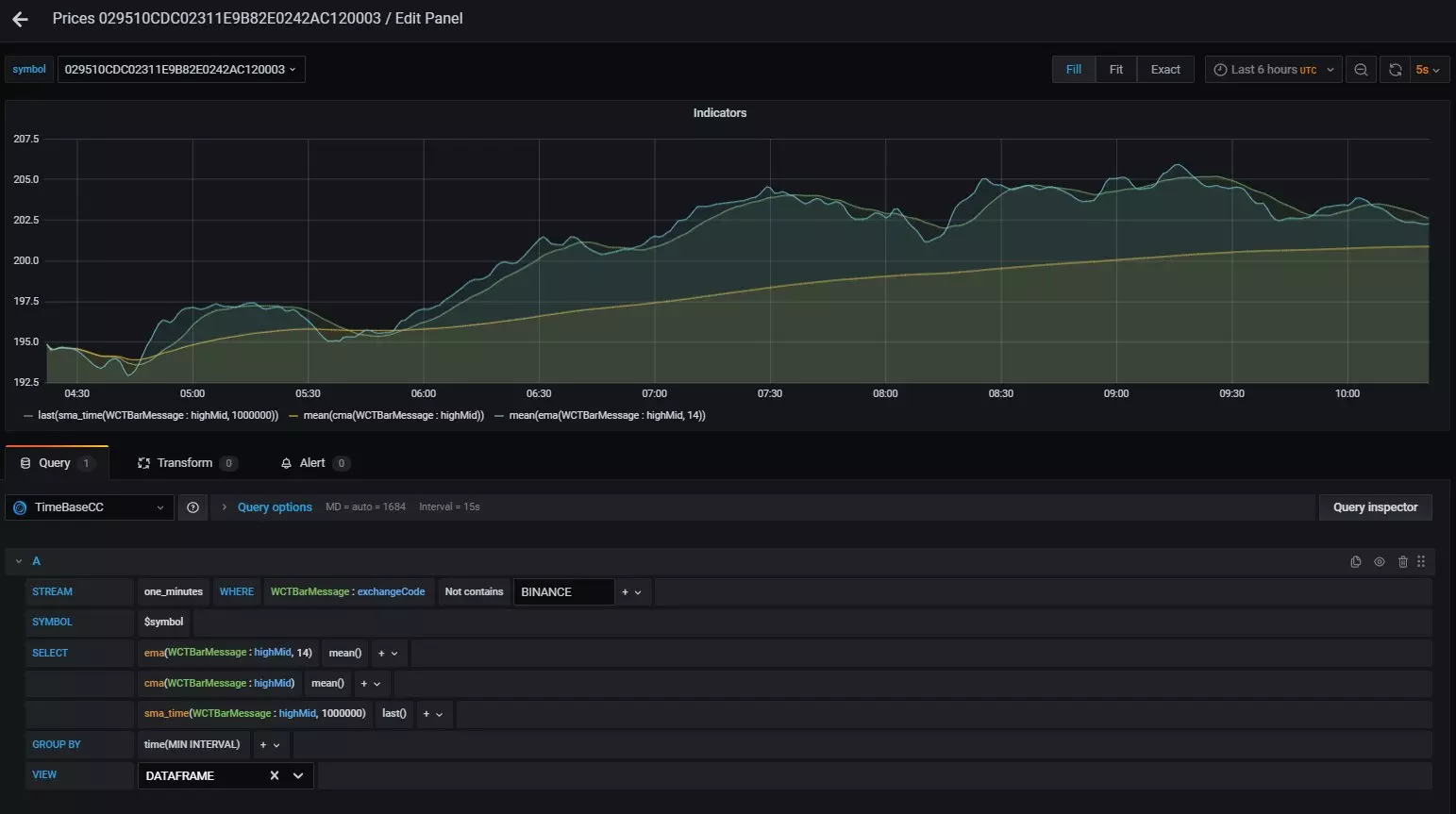Viewport: 1456px width, 814px height.
Task: Go back using the arrow icon
Action: [x=20, y=19]
